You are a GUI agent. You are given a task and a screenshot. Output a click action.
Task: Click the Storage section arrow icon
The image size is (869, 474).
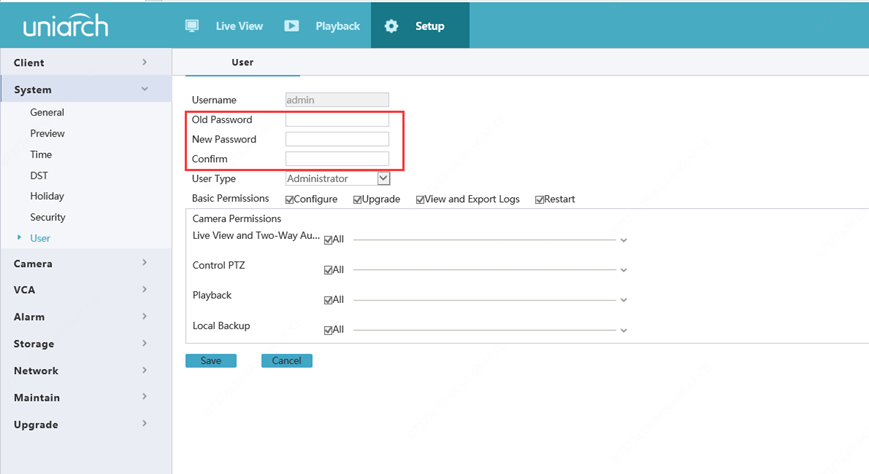click(144, 343)
